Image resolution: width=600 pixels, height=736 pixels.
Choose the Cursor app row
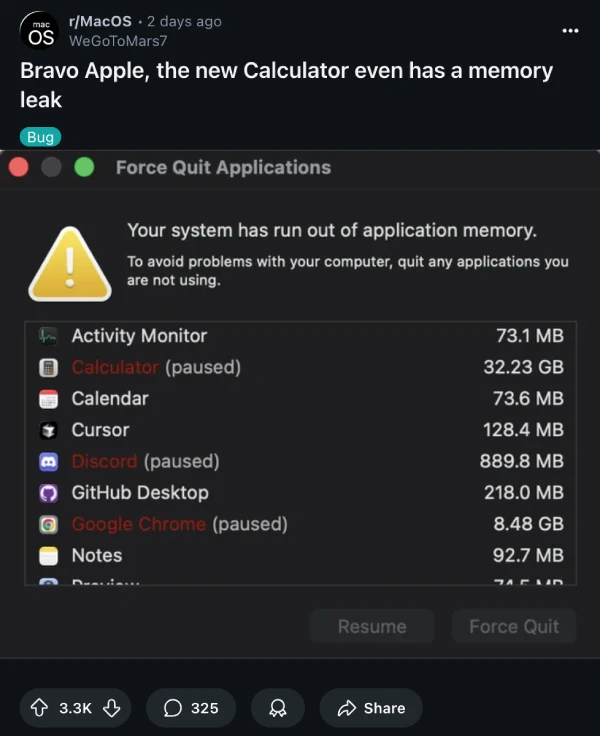pos(300,430)
